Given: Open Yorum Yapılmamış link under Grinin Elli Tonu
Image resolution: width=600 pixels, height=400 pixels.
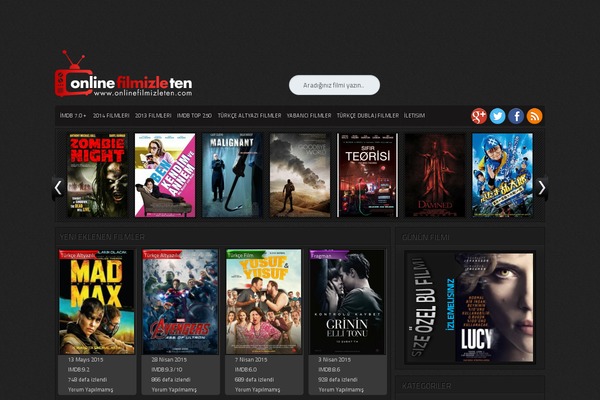Looking at the screenshot, I should pyautogui.click(x=341, y=390).
